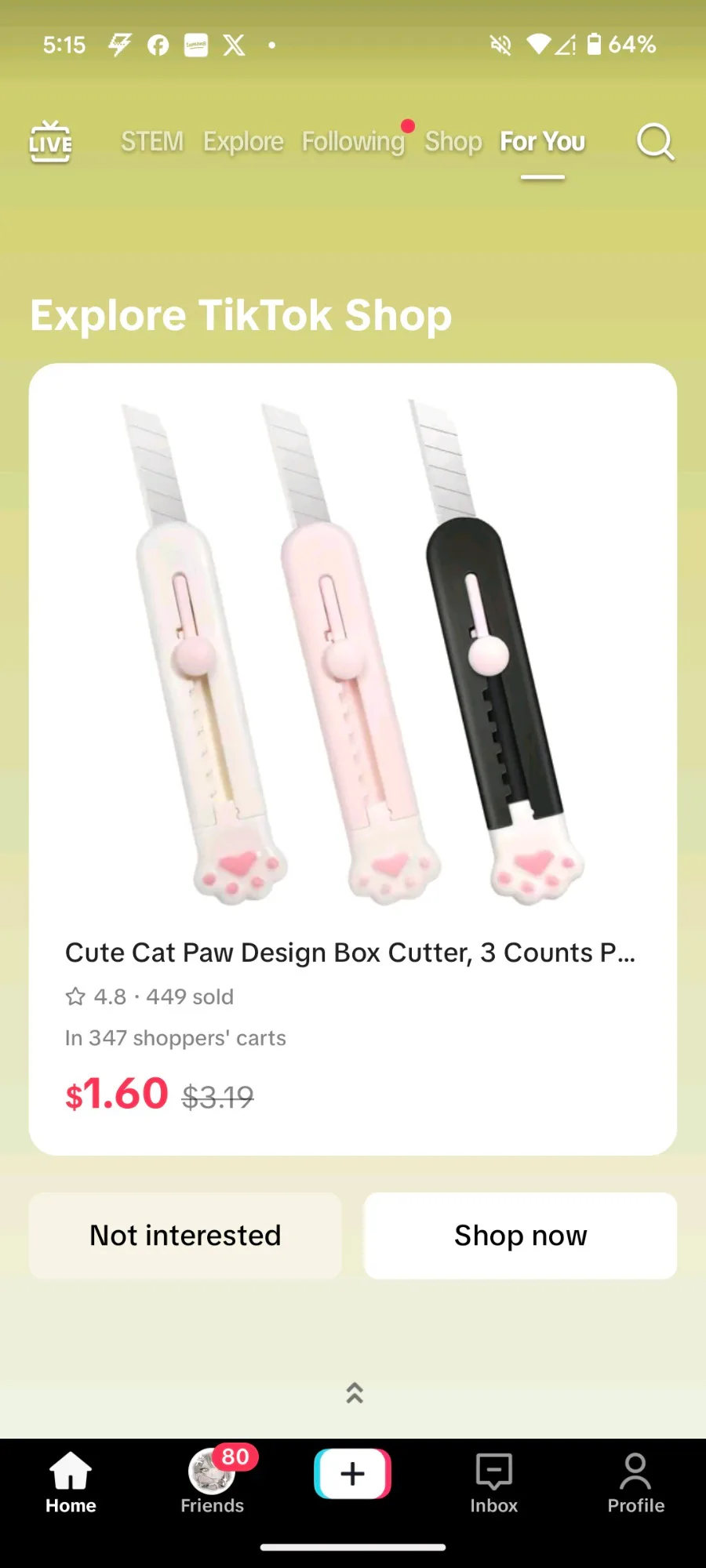
Task: Click the Not interested button
Action: coord(185,1236)
